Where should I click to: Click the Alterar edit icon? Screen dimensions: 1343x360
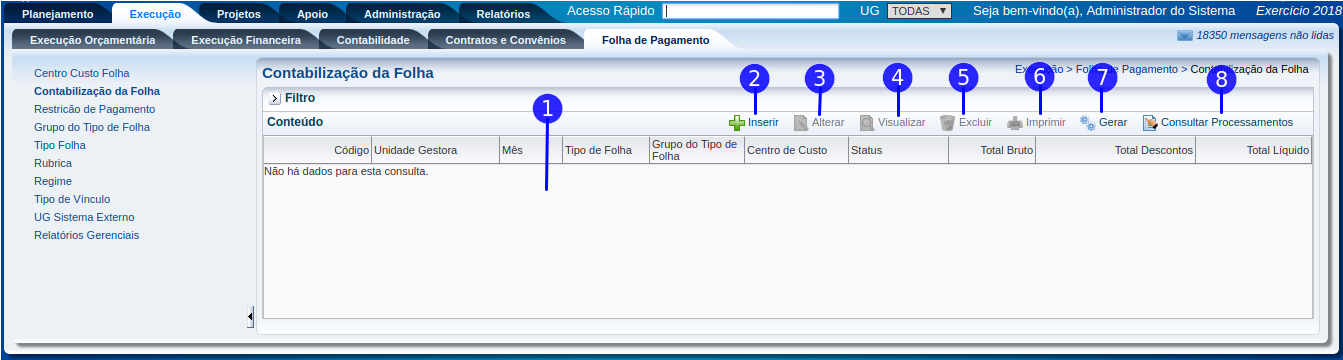[x=801, y=123]
